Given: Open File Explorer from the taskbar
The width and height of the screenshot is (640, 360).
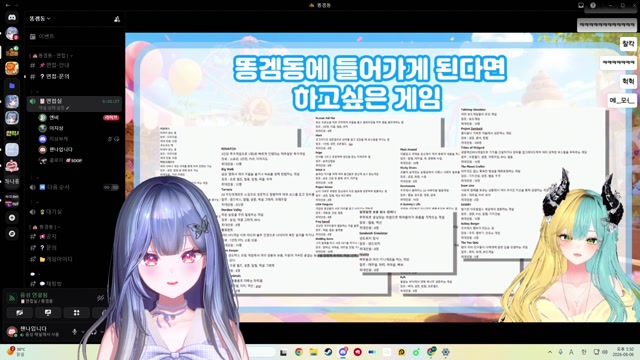Looking at the screenshot, I should click(313, 352).
